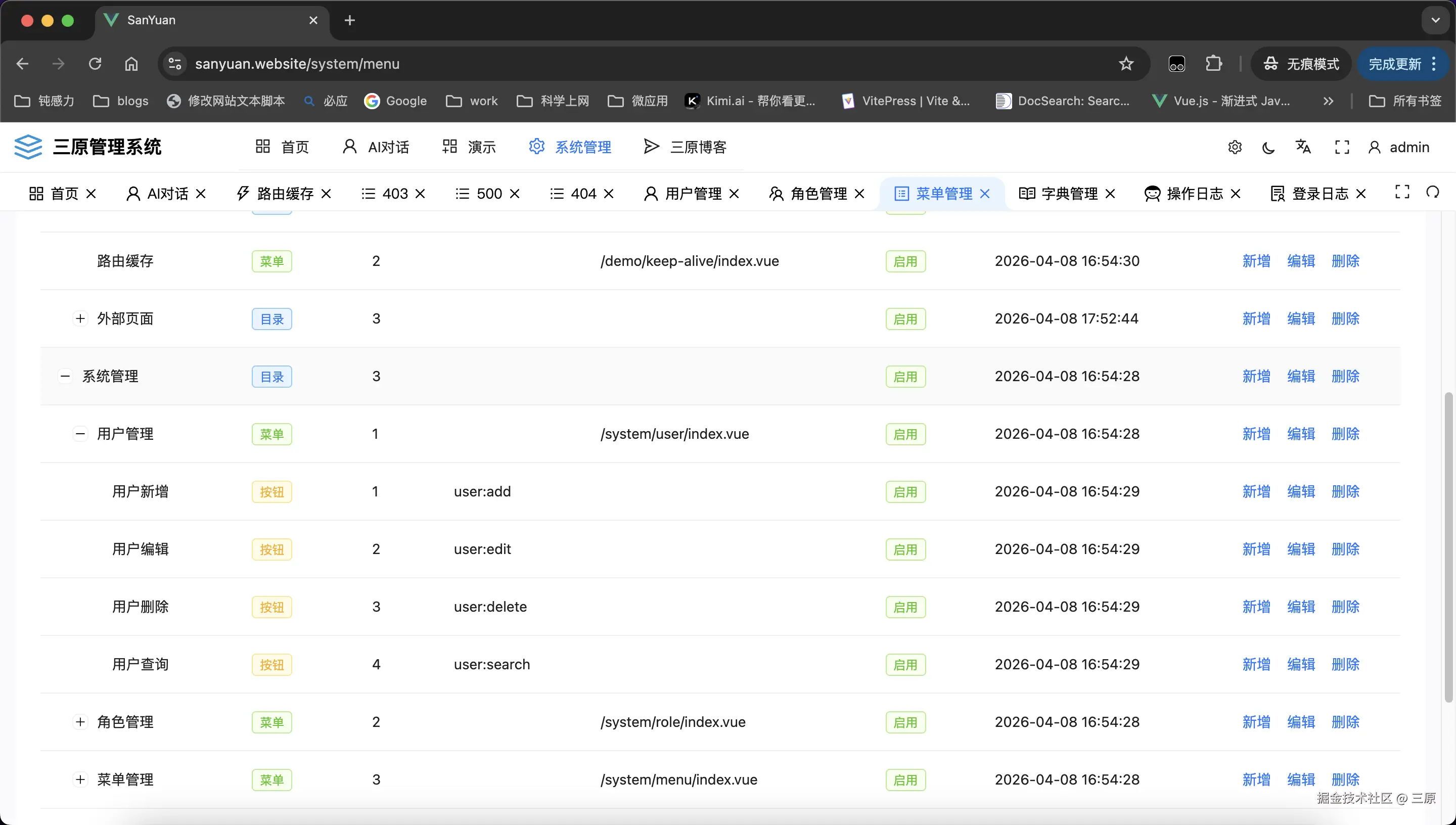Expand the 外部页面 directory row
This screenshot has height=825, width=1456.
click(80, 318)
